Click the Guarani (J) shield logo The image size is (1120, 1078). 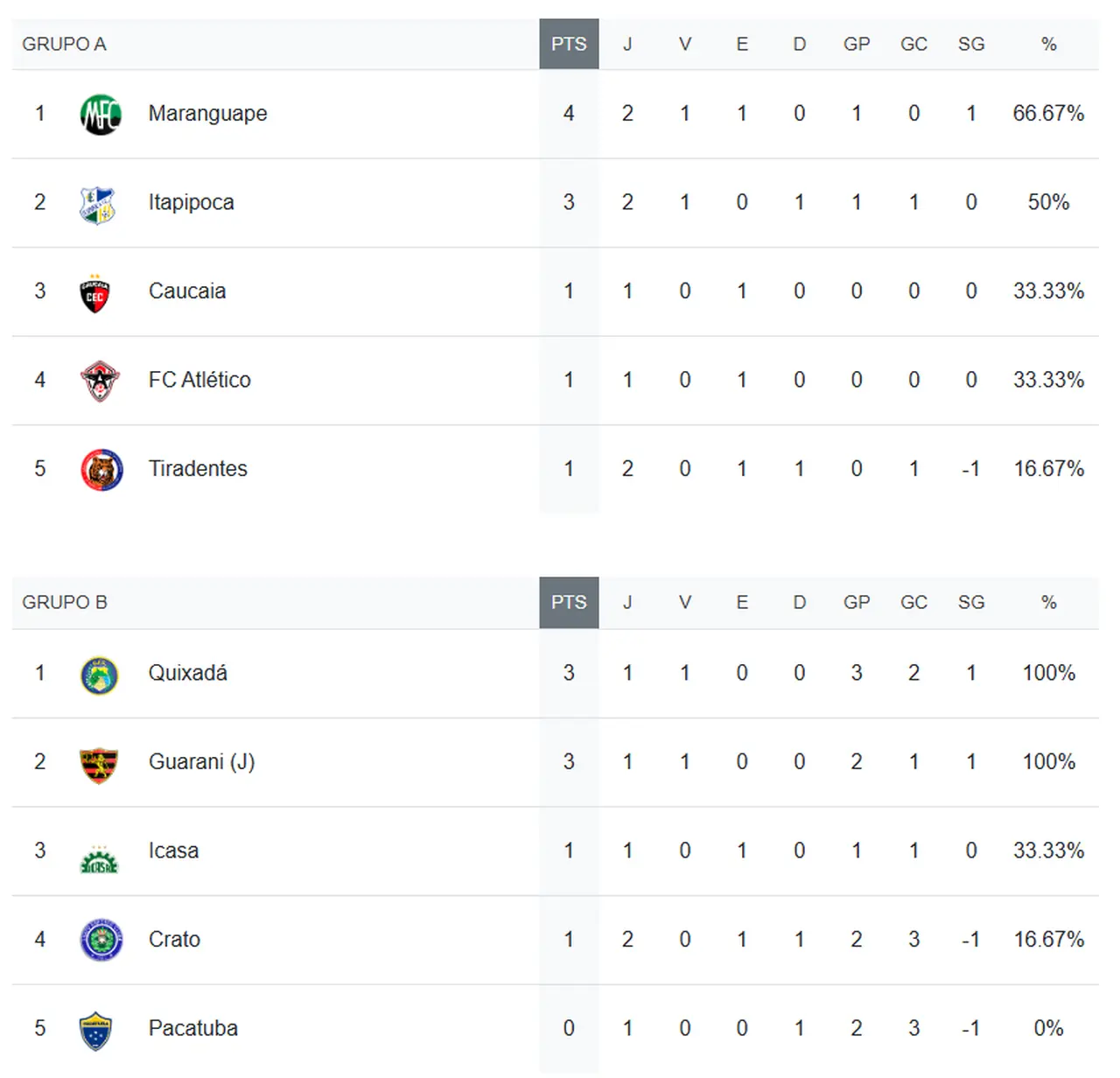tap(98, 764)
